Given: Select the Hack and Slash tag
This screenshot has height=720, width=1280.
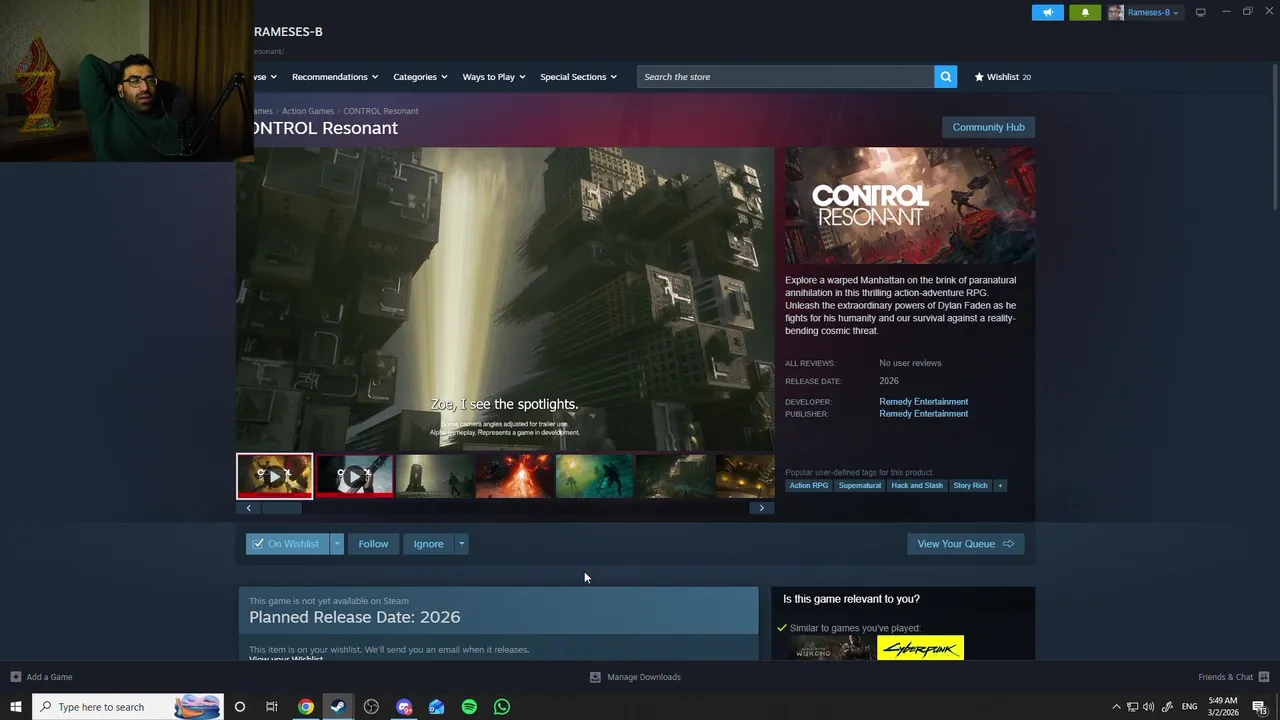Looking at the screenshot, I should tap(917, 486).
